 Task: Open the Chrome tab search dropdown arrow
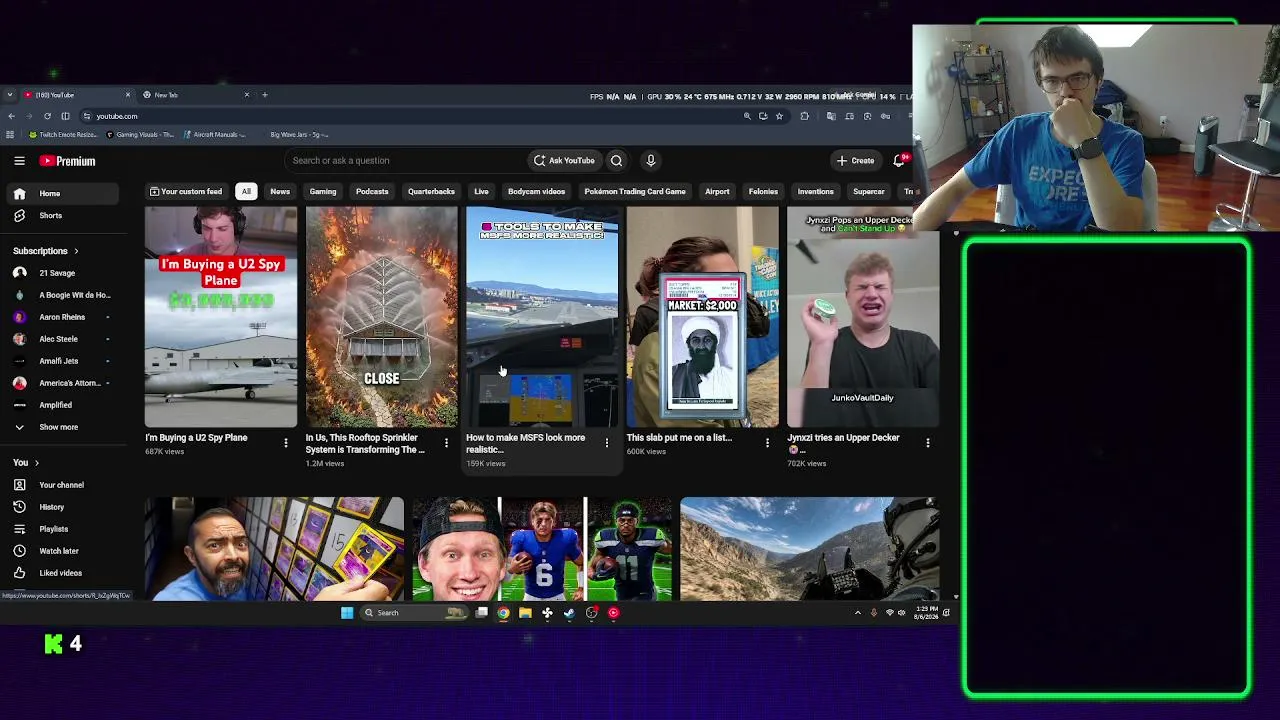point(10,95)
